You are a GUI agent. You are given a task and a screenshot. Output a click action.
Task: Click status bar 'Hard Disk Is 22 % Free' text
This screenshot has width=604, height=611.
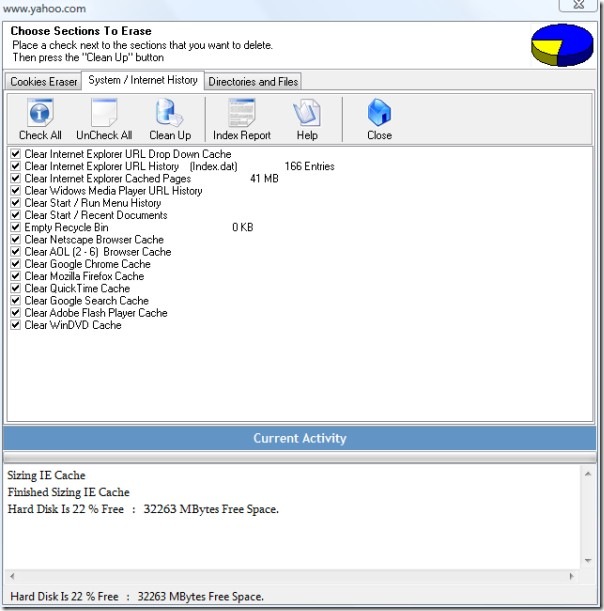point(137,597)
